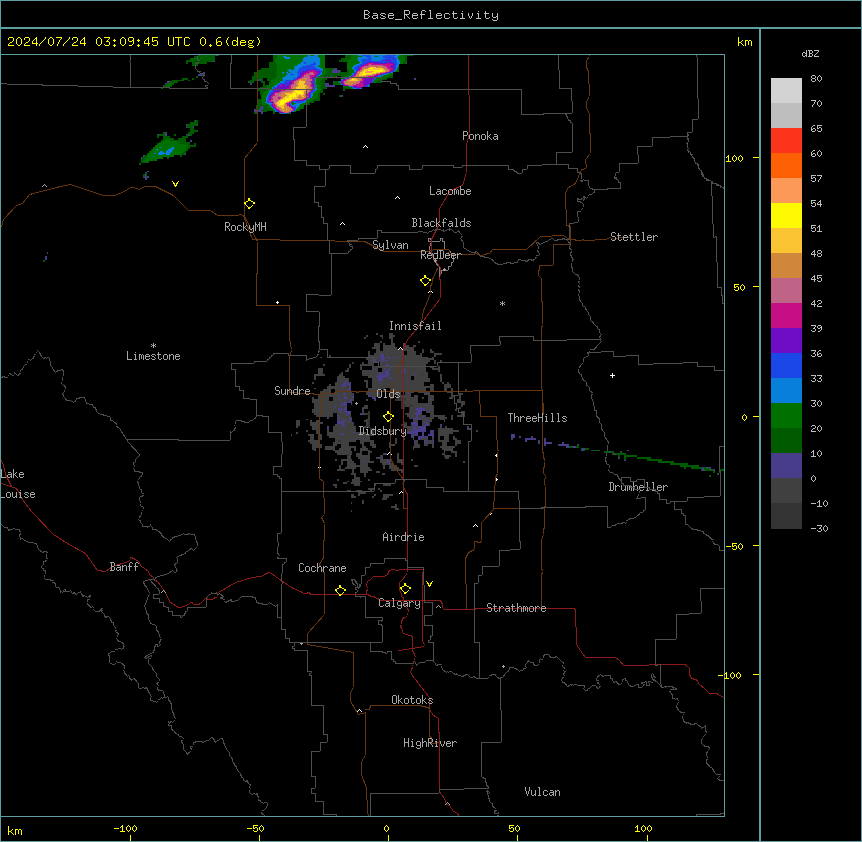Screen dimensions: 862x842
Task: Select the Drumheller town label
Action: coord(638,487)
